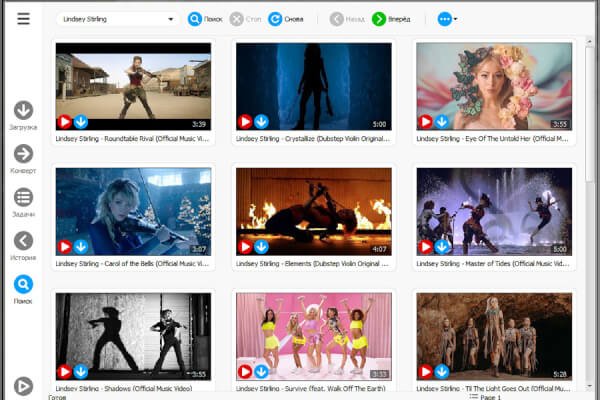Play the Master of Tides video

(x=425, y=247)
